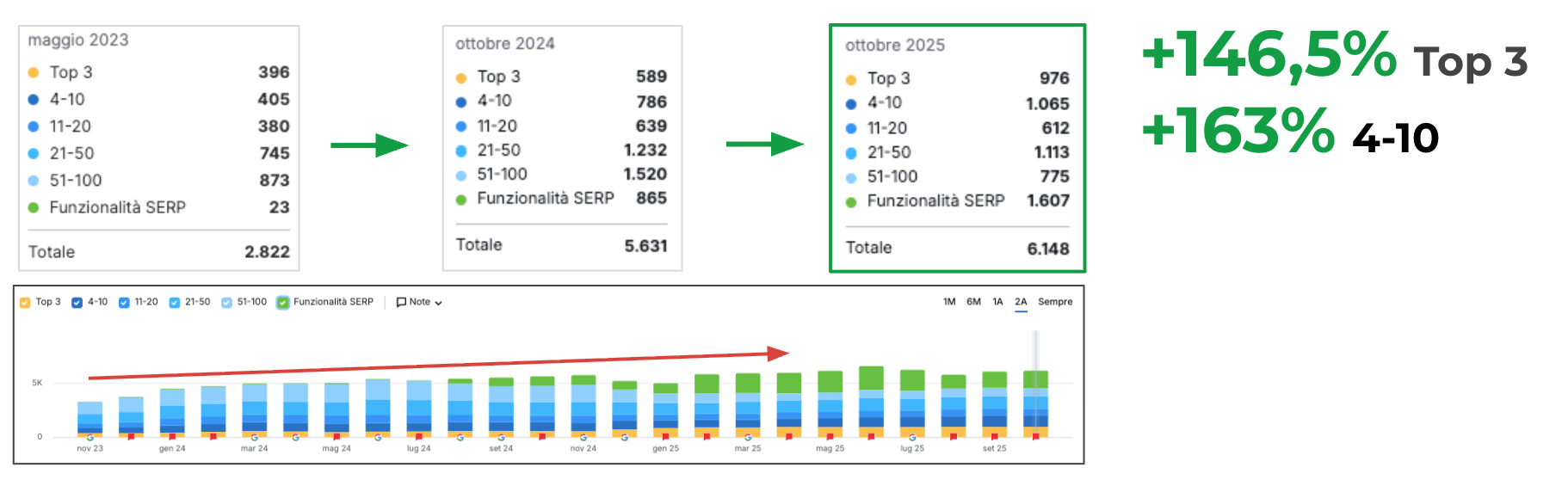Click orange Top 3 dot in ottobre 2025
1568x486 pixels.
point(851,80)
